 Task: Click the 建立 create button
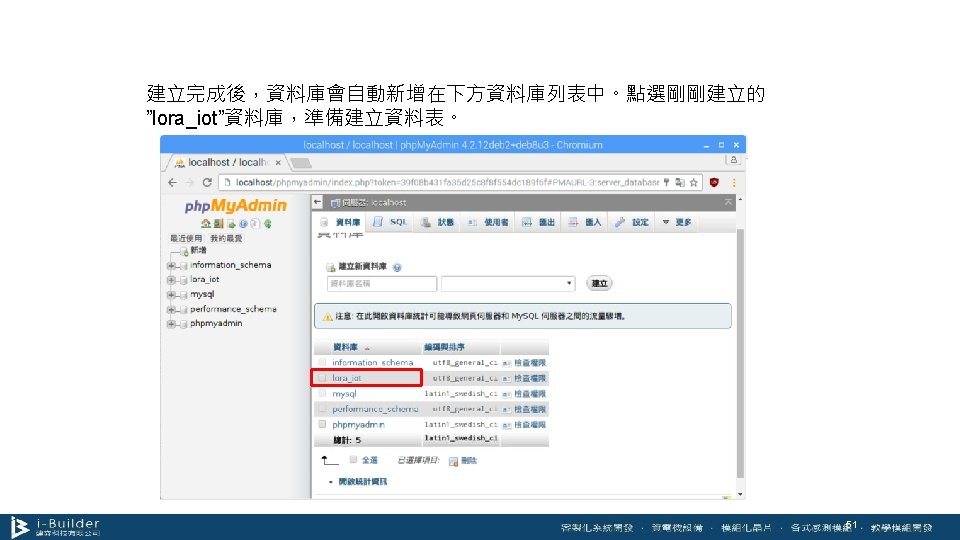pyautogui.click(x=599, y=283)
